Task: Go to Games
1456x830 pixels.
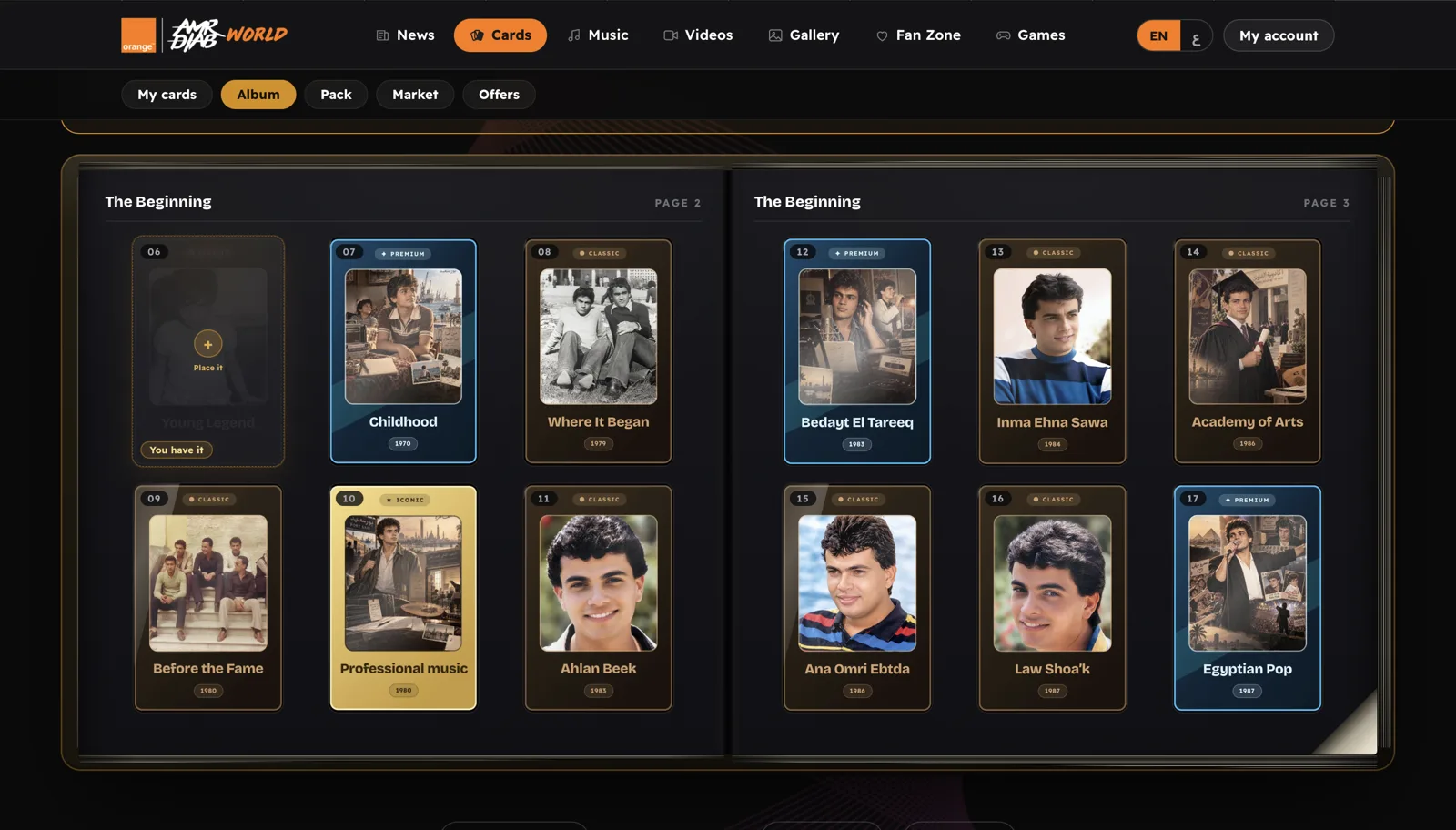Action: [x=1030, y=35]
